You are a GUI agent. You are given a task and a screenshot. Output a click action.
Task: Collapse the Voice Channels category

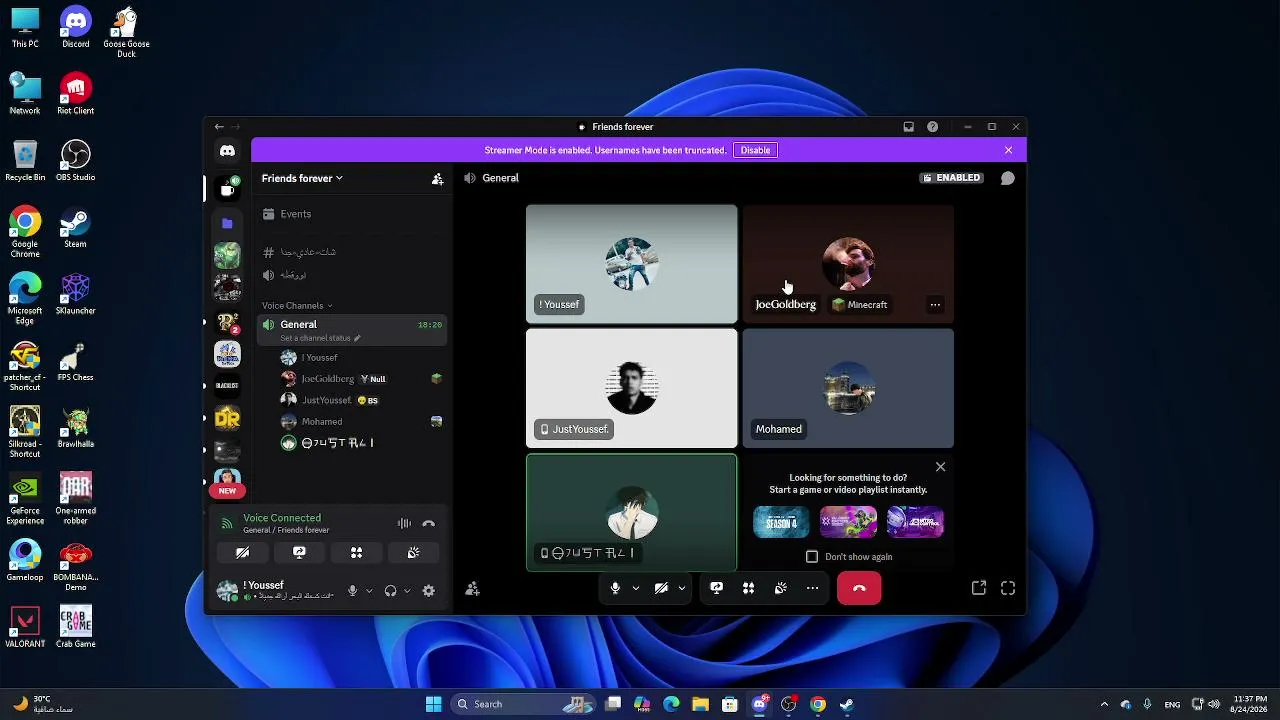click(297, 305)
